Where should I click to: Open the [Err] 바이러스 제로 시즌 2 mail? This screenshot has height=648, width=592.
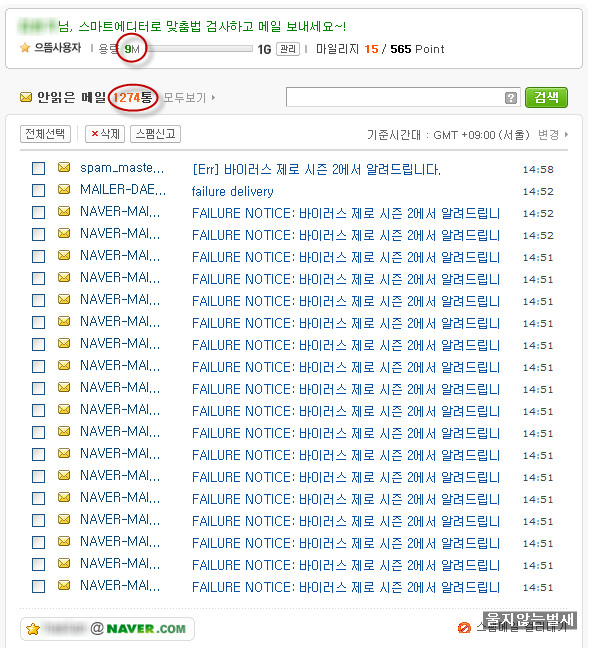(x=317, y=169)
